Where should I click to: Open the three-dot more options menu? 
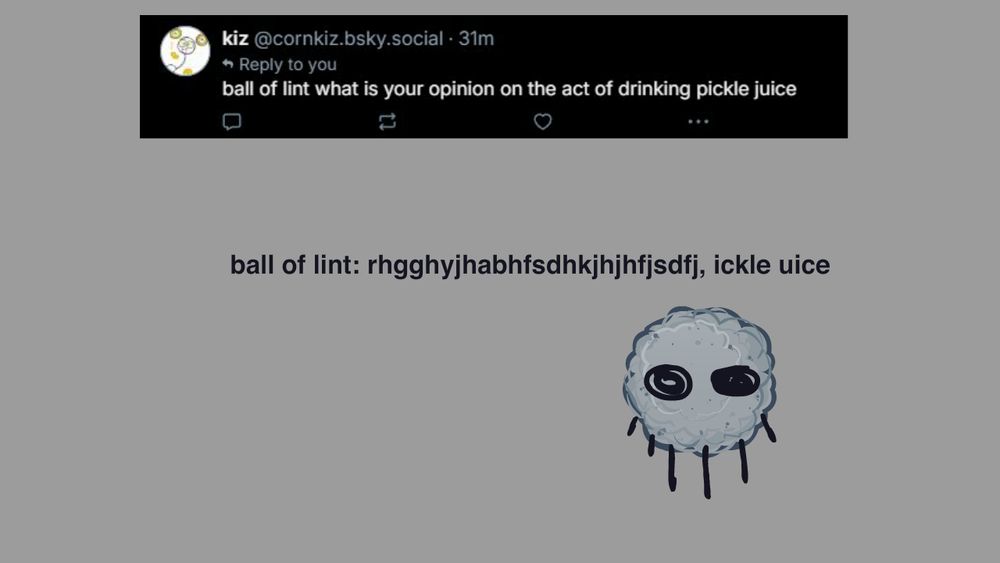click(698, 121)
